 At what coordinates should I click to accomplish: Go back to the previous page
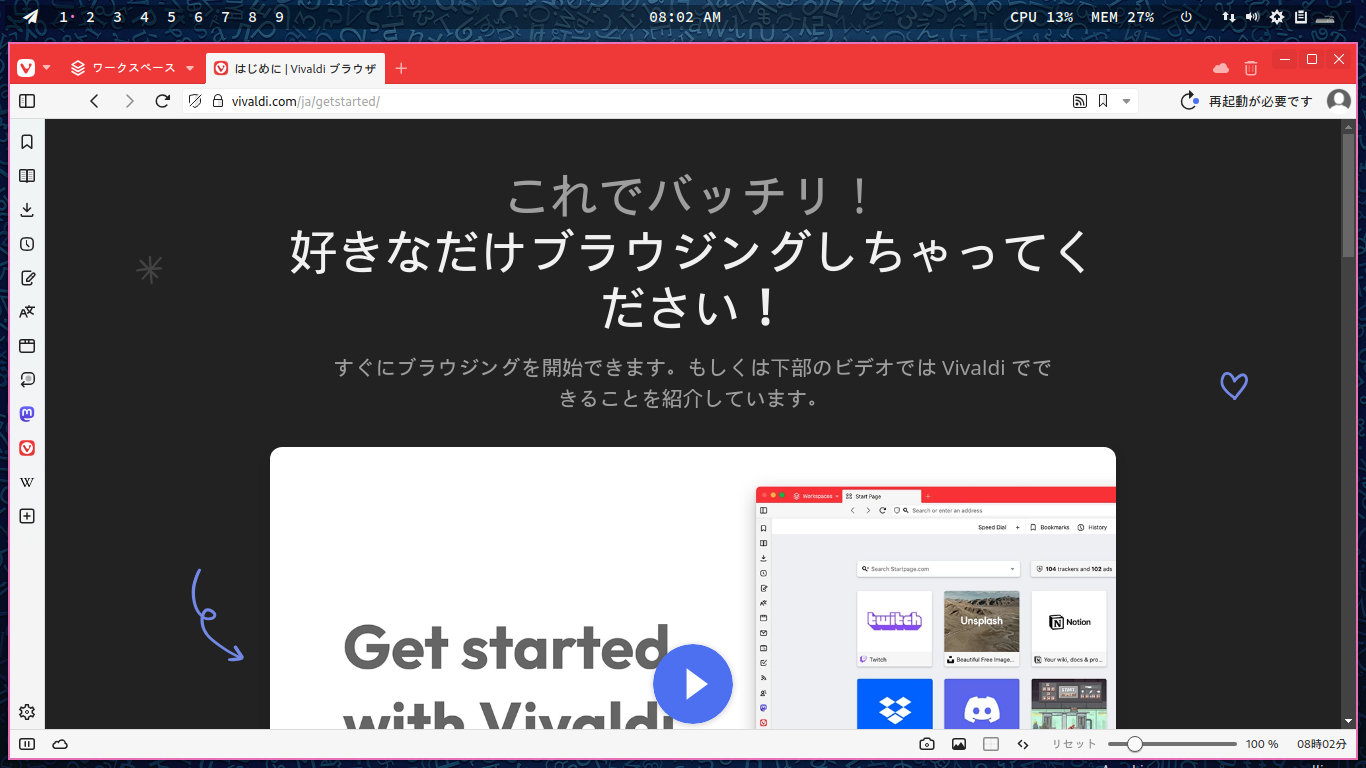point(95,101)
